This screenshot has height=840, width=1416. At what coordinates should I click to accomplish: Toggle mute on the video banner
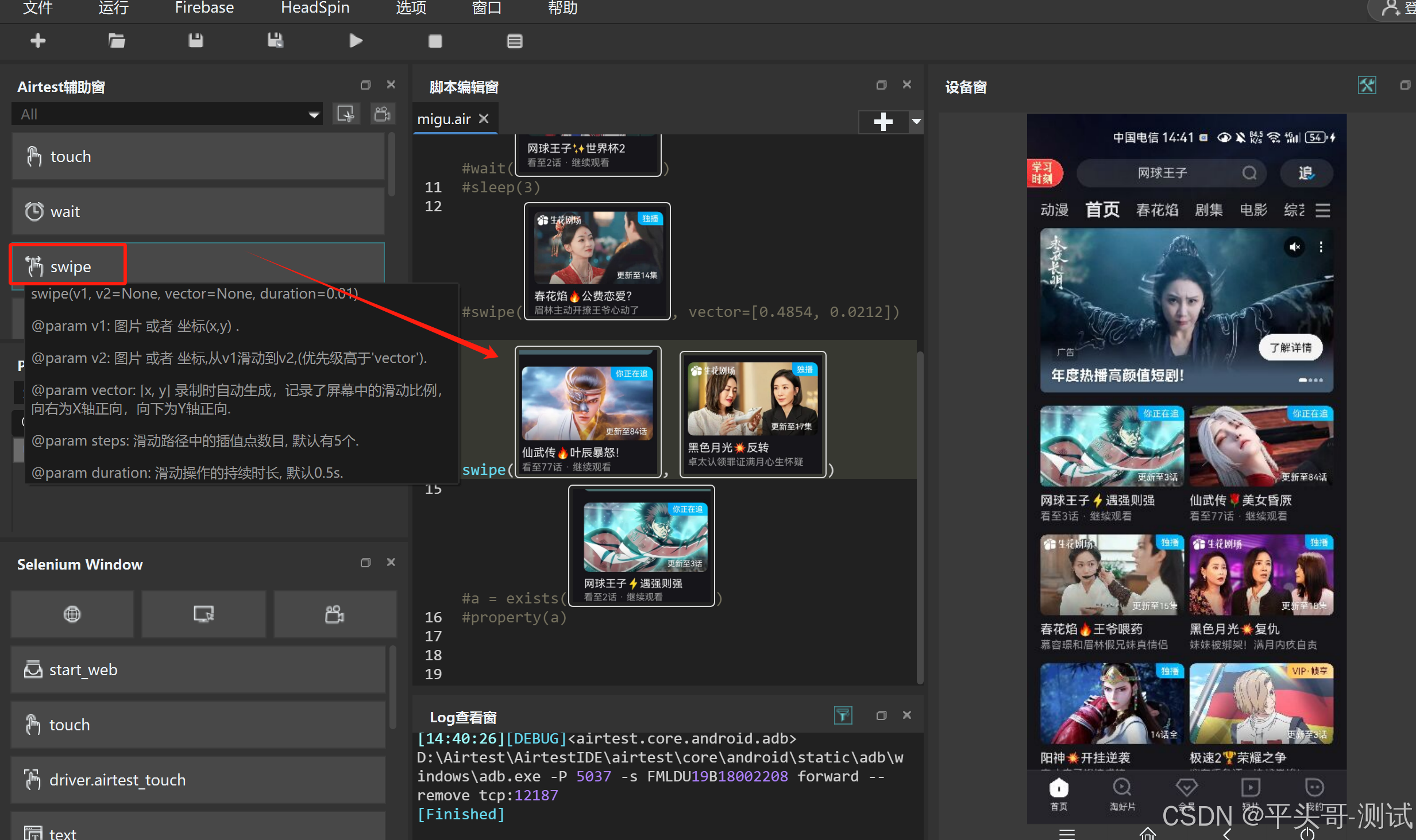(1294, 247)
